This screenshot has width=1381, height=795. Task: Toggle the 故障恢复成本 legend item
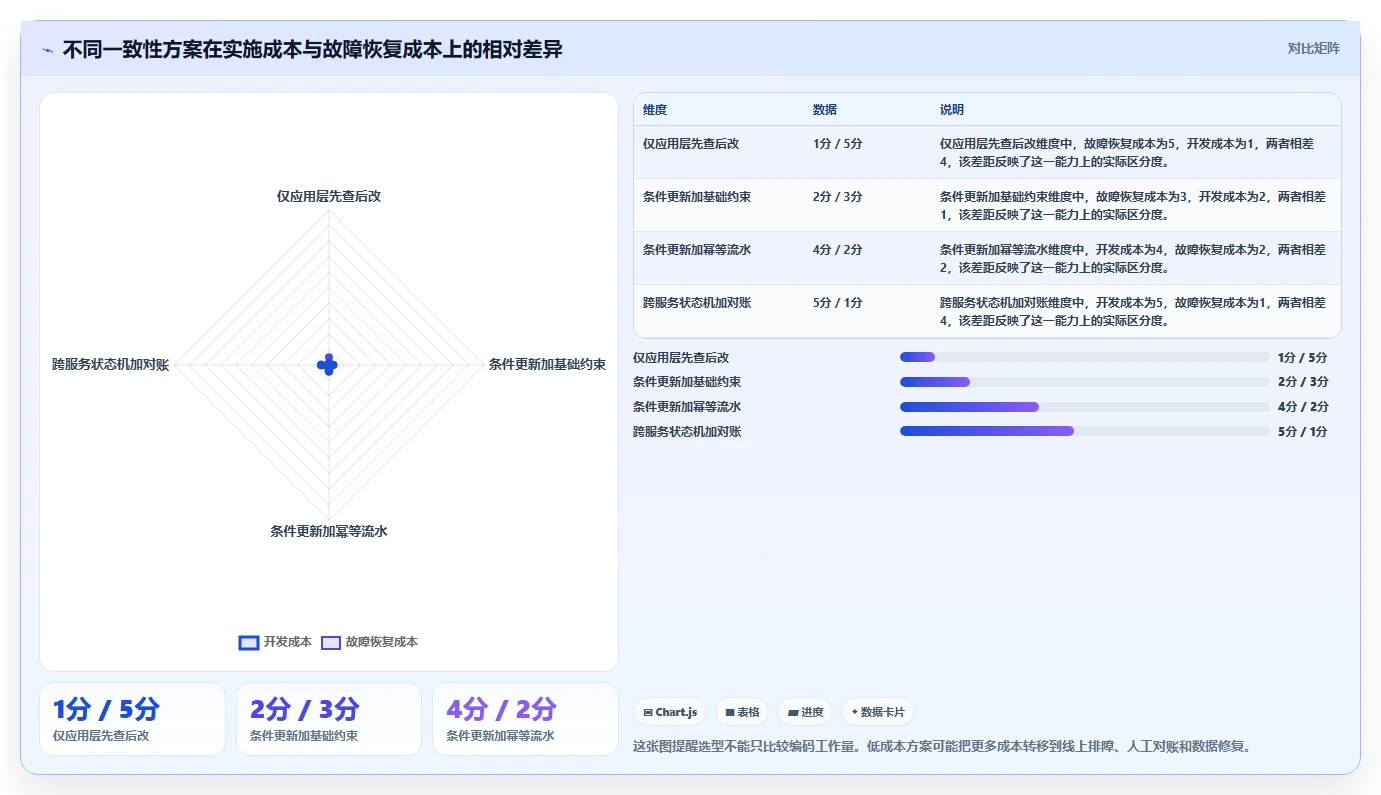click(x=369, y=642)
